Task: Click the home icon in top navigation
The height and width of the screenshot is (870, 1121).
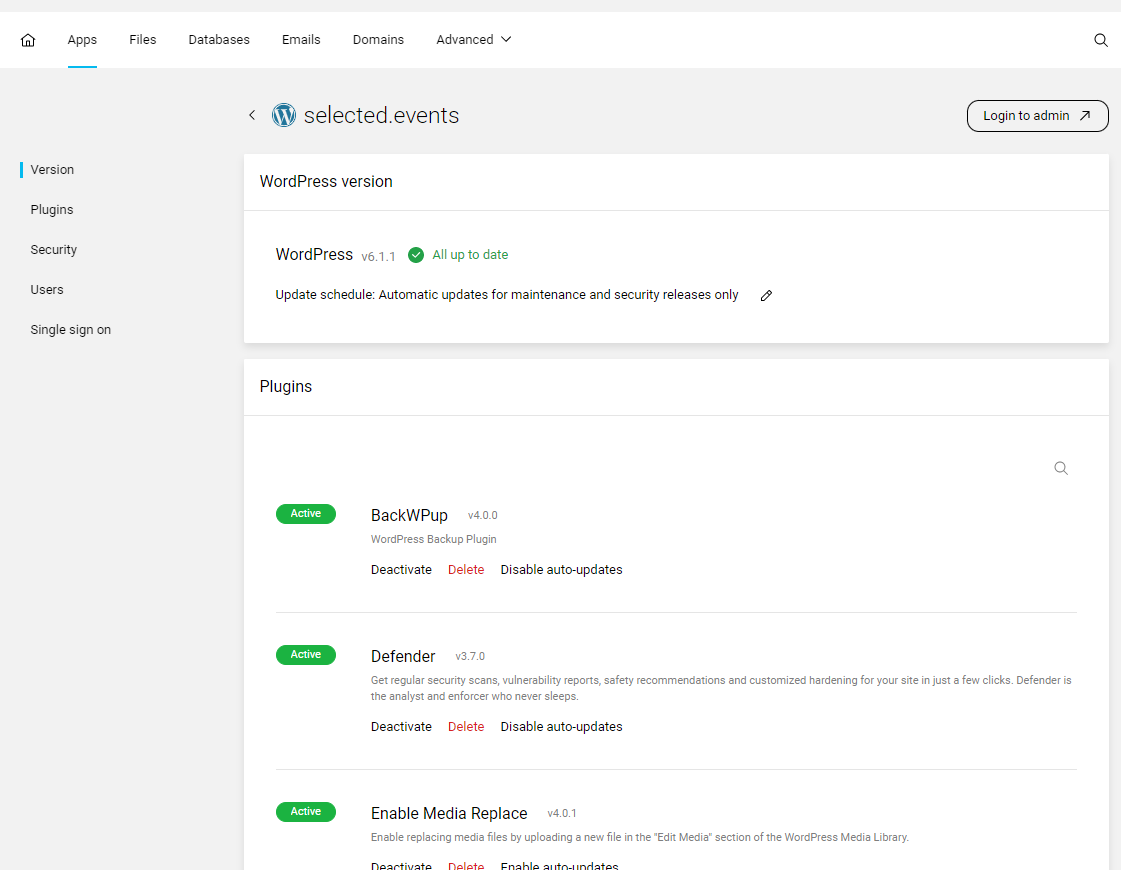Action: (x=28, y=40)
